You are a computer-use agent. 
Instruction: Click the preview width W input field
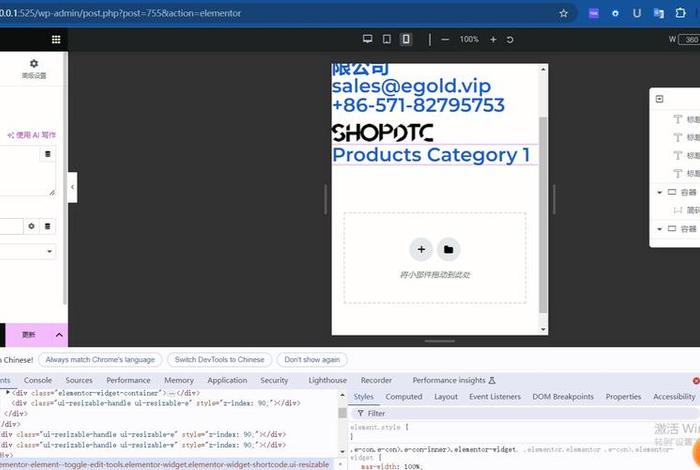pyautogui.click(x=689, y=39)
